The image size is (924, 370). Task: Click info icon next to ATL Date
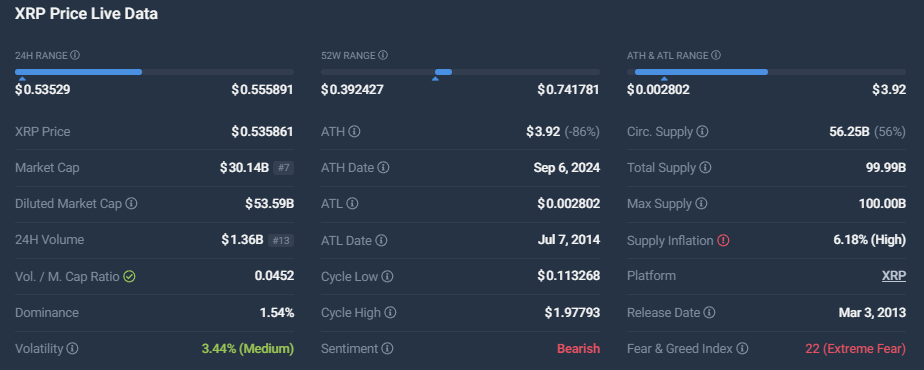381,240
